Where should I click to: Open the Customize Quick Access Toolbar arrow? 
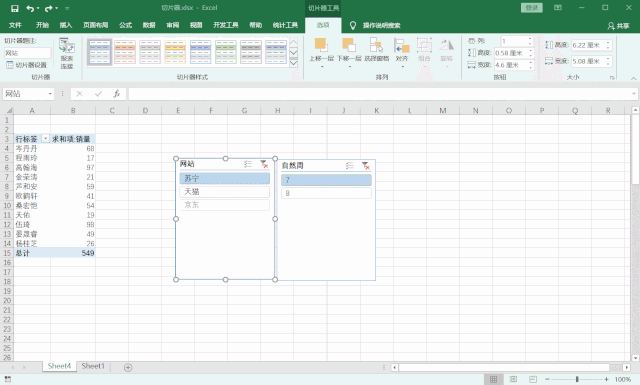[x=67, y=9]
